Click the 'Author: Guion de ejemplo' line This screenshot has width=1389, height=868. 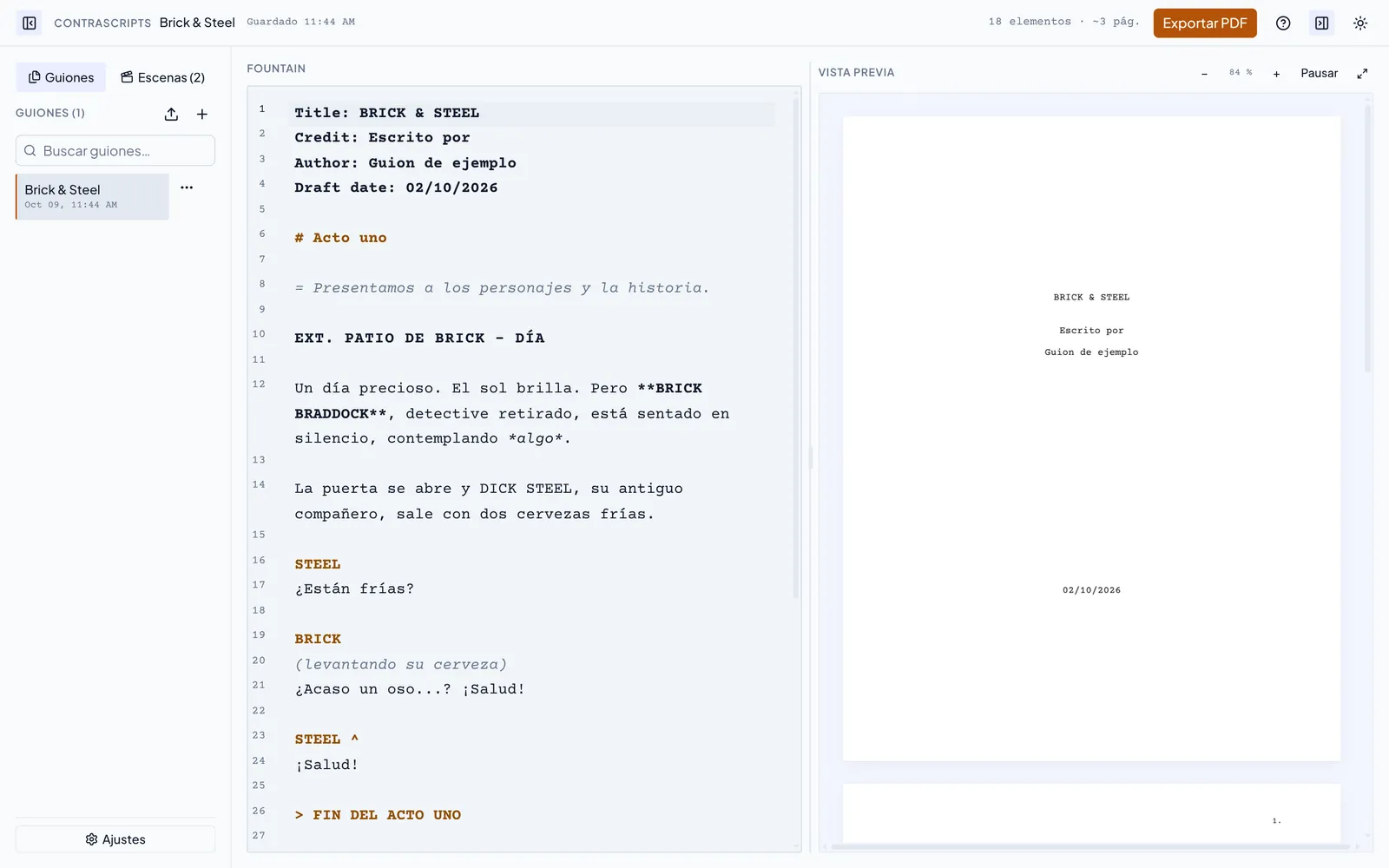pyautogui.click(x=405, y=163)
